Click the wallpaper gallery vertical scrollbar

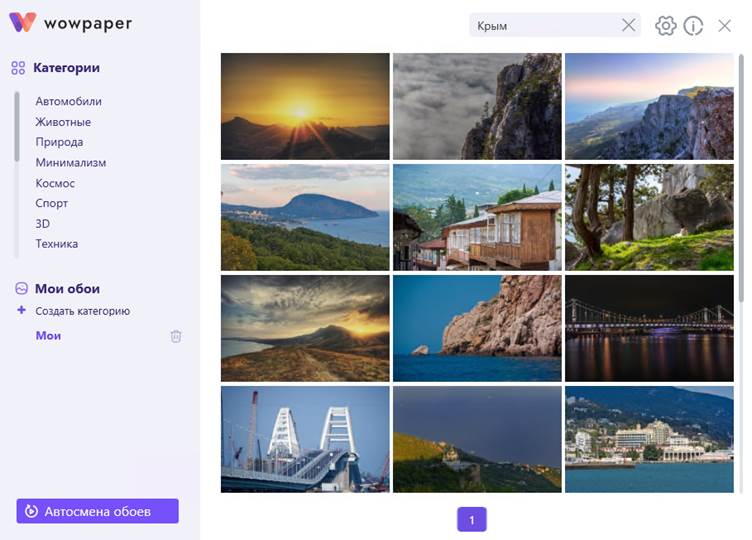[x=741, y=180]
